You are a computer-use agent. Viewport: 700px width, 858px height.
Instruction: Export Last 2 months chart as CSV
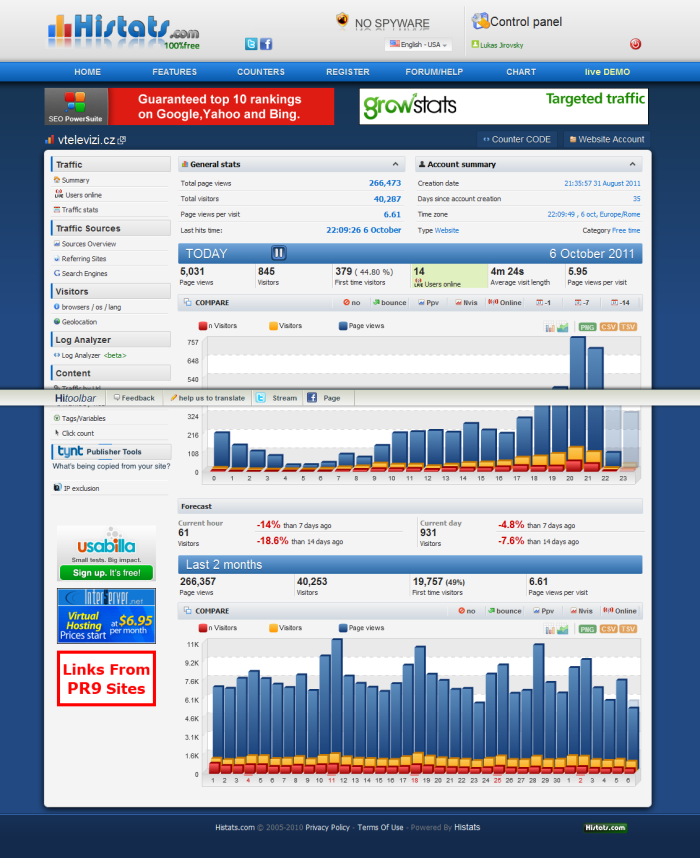[x=608, y=629]
